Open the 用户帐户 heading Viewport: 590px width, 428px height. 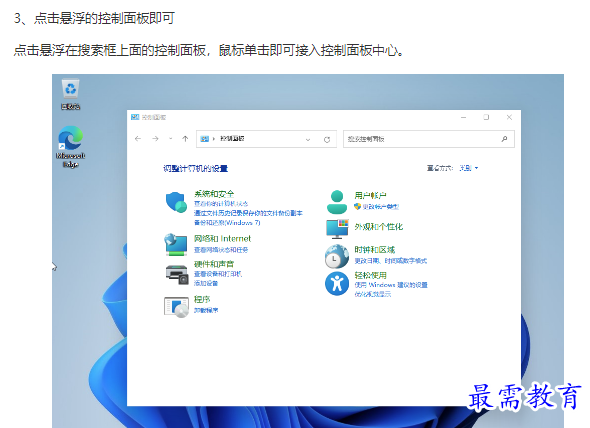click(x=370, y=195)
